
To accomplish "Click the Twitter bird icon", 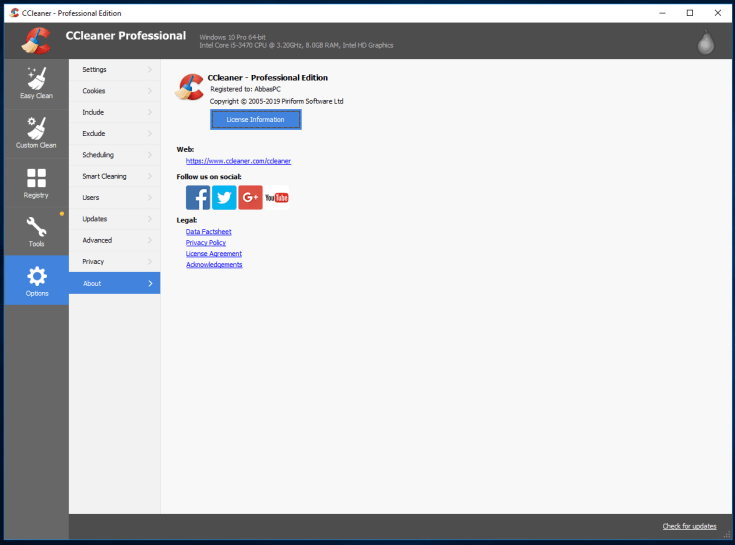I will [x=224, y=197].
